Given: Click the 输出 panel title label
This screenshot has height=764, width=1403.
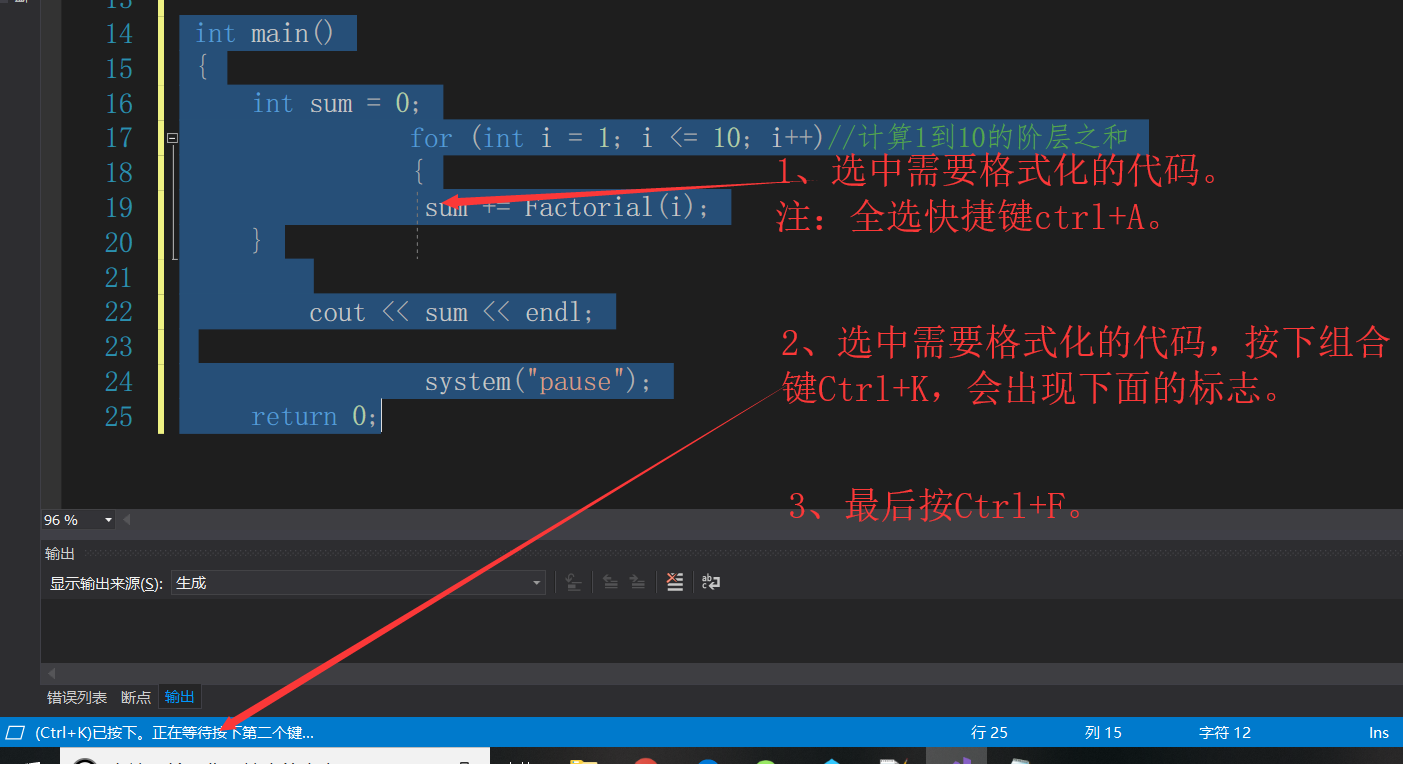Looking at the screenshot, I should 60,553.
